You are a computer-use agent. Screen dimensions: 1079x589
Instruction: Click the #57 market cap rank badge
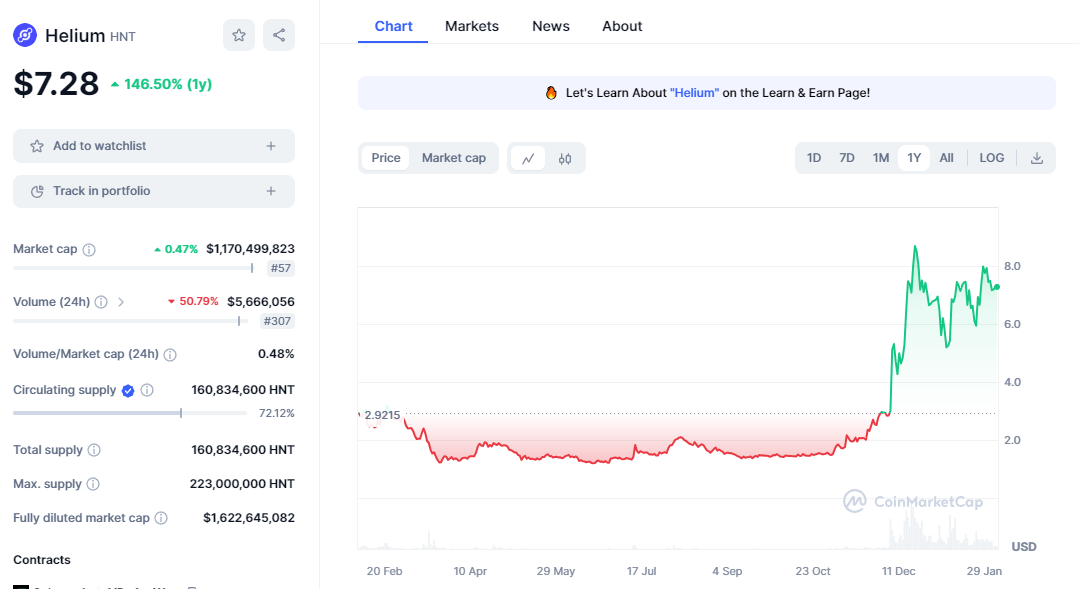(280, 268)
